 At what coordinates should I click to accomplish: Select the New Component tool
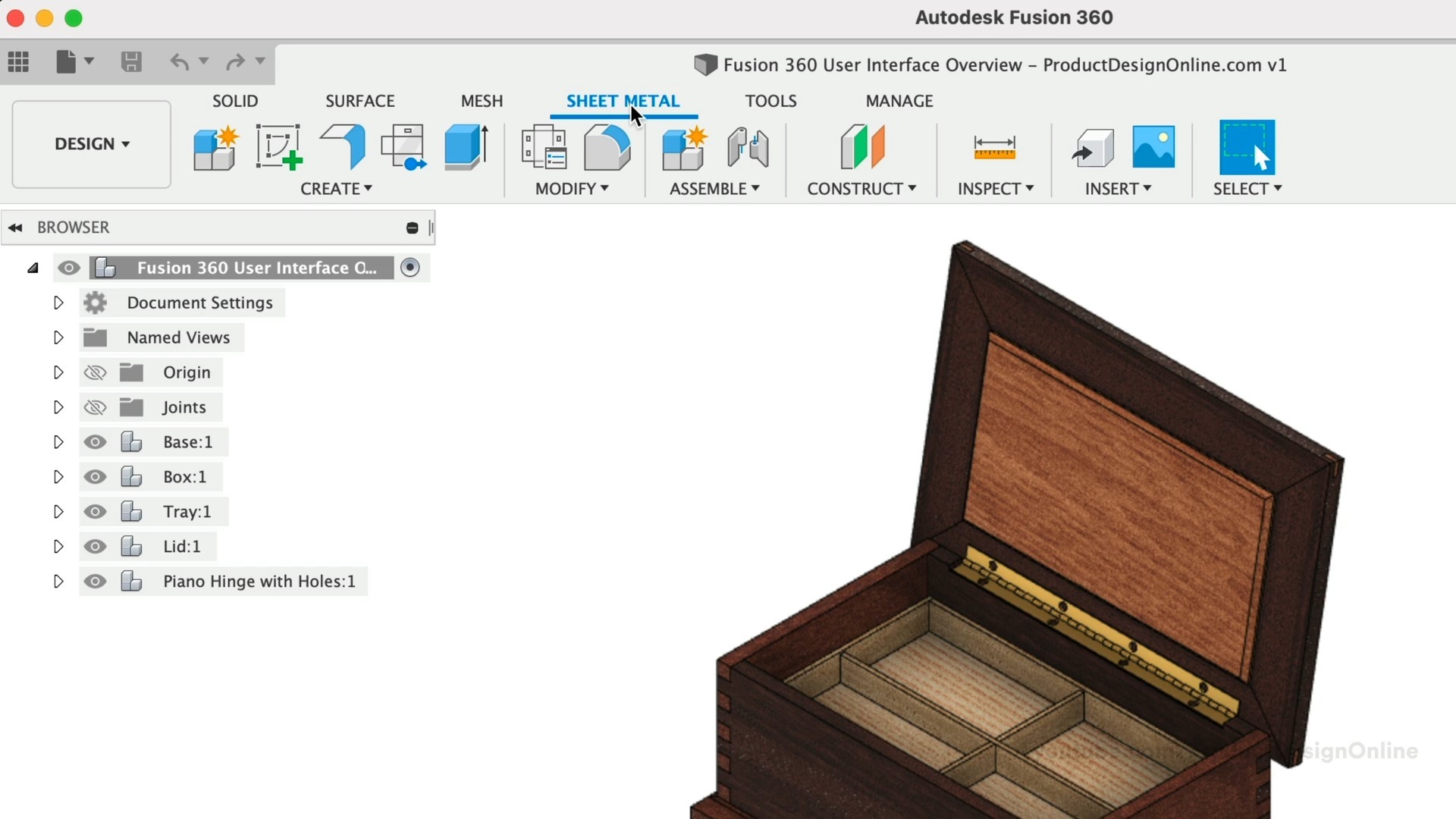pyautogui.click(x=215, y=147)
